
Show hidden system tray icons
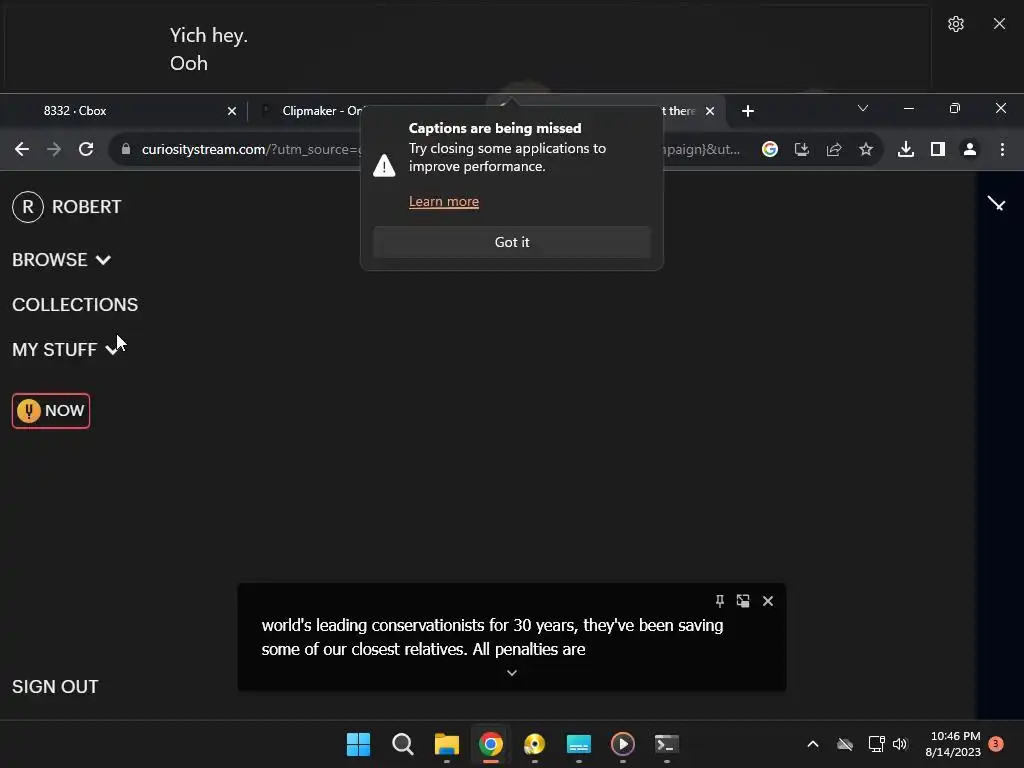813,744
